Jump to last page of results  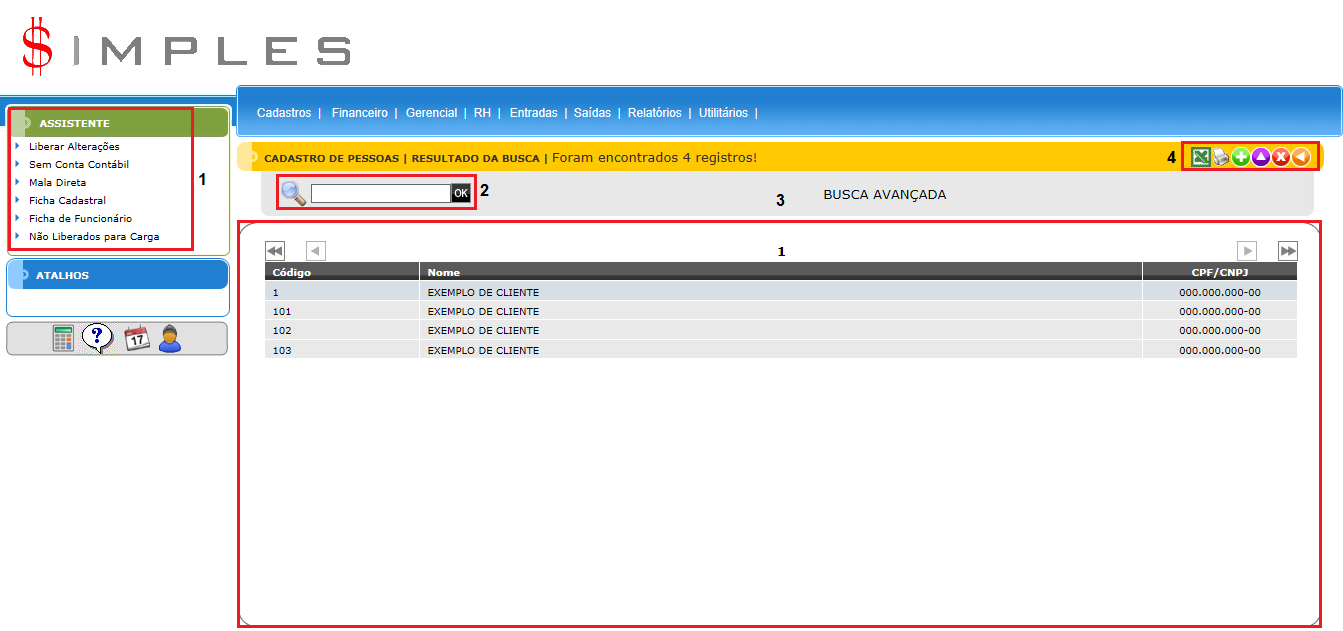pos(1288,251)
